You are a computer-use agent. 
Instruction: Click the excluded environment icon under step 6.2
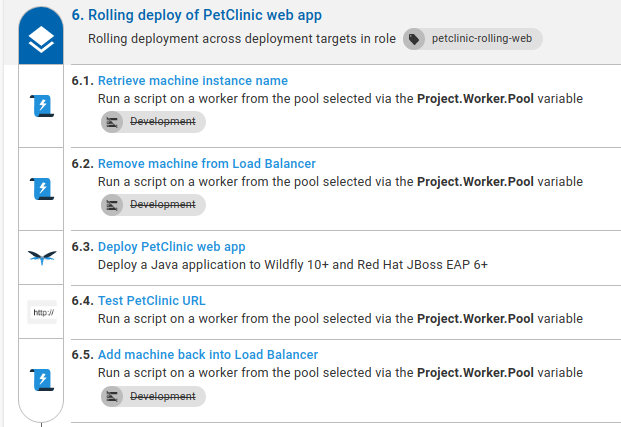click(112, 205)
